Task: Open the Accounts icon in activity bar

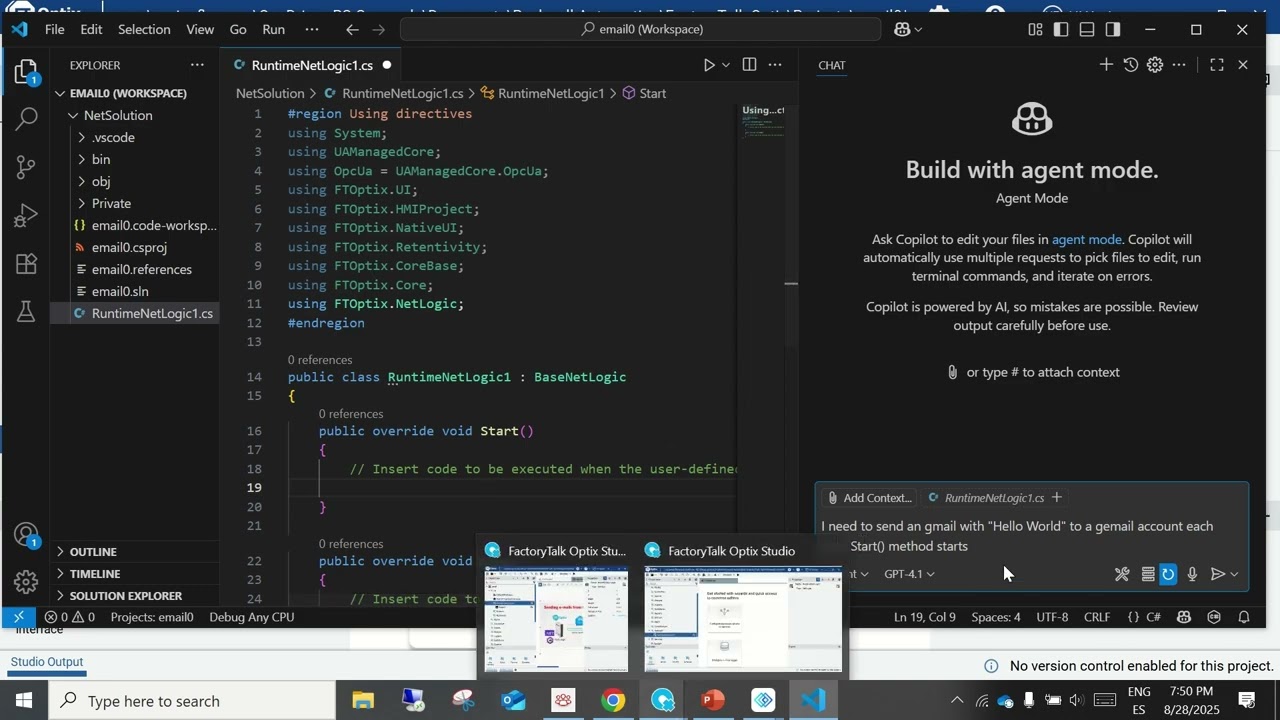Action: coord(26,535)
